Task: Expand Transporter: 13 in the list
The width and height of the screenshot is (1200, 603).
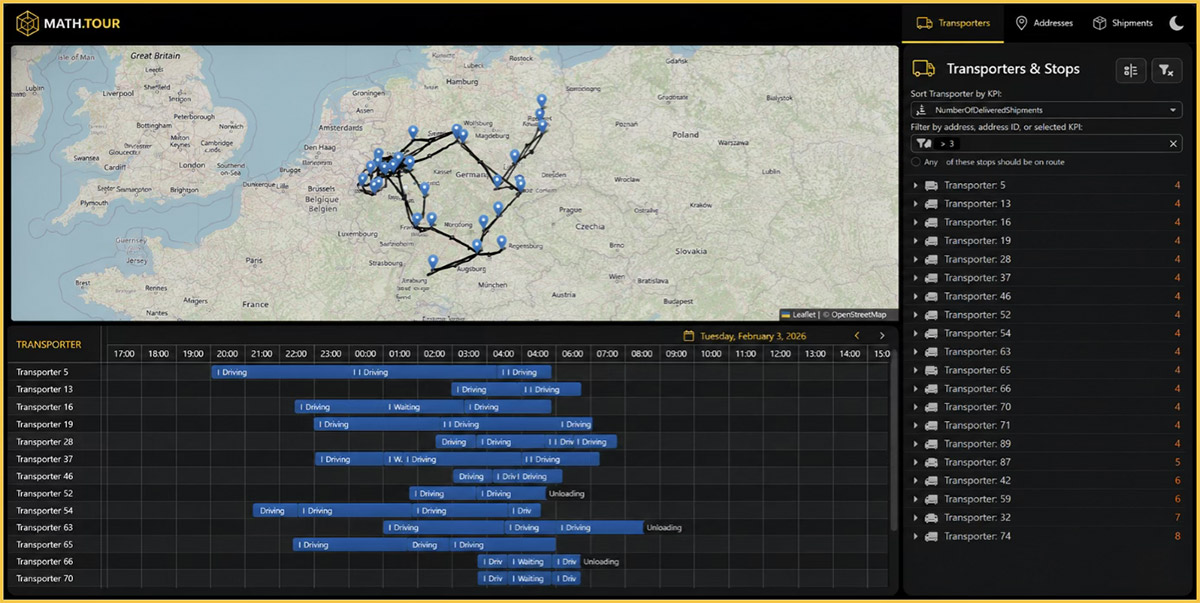Action: (x=915, y=204)
